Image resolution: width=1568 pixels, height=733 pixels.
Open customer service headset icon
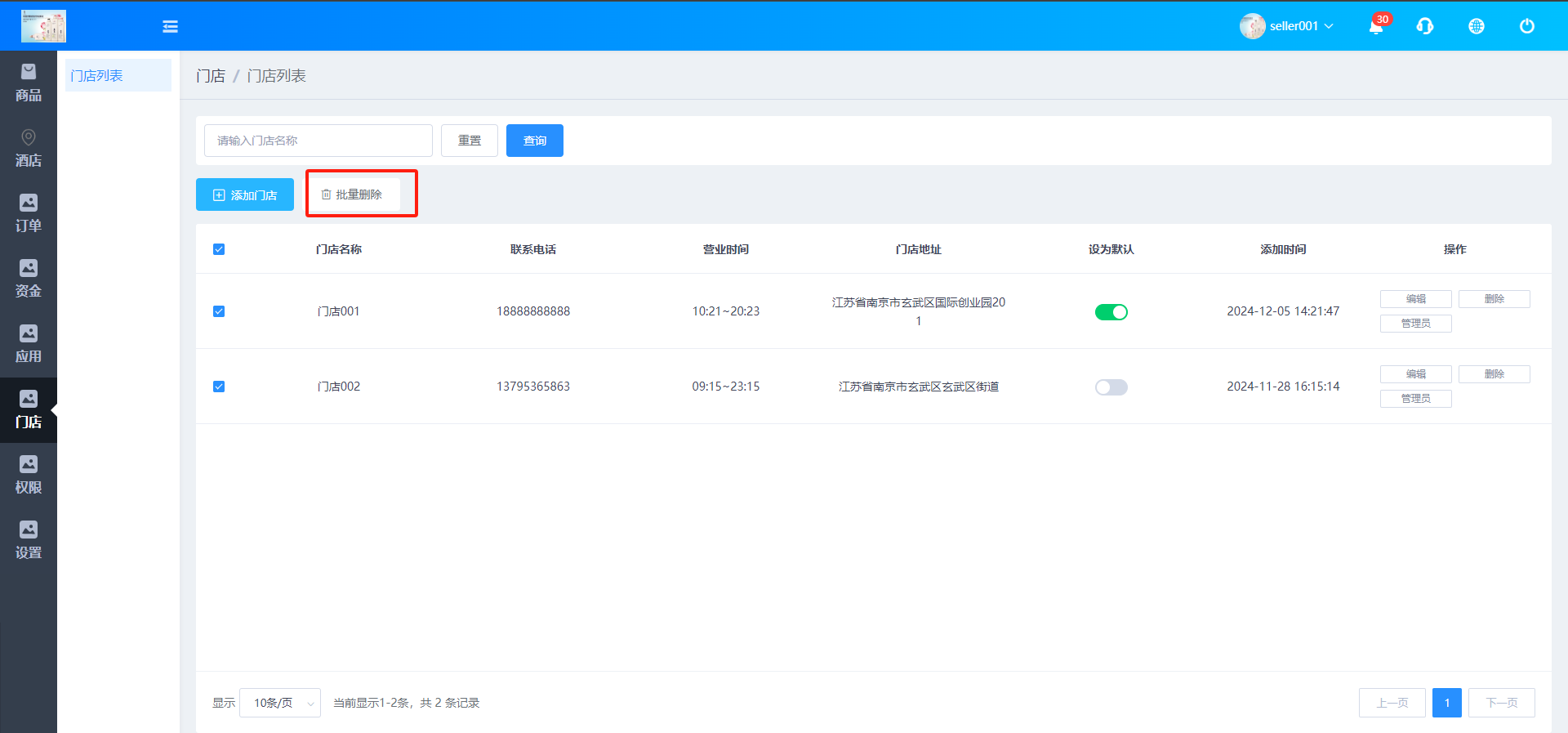pos(1425,26)
